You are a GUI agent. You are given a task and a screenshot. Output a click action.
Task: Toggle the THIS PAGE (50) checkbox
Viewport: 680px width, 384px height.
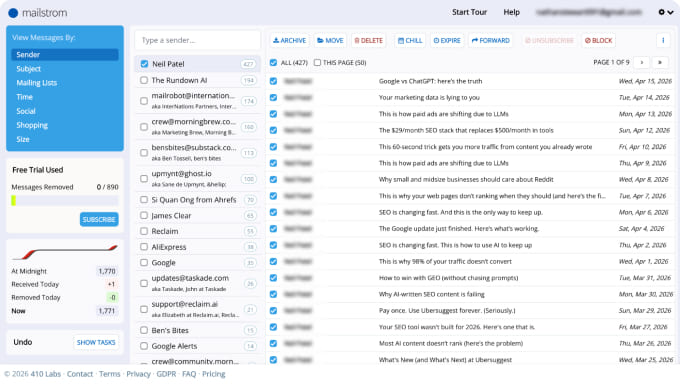click(x=317, y=62)
